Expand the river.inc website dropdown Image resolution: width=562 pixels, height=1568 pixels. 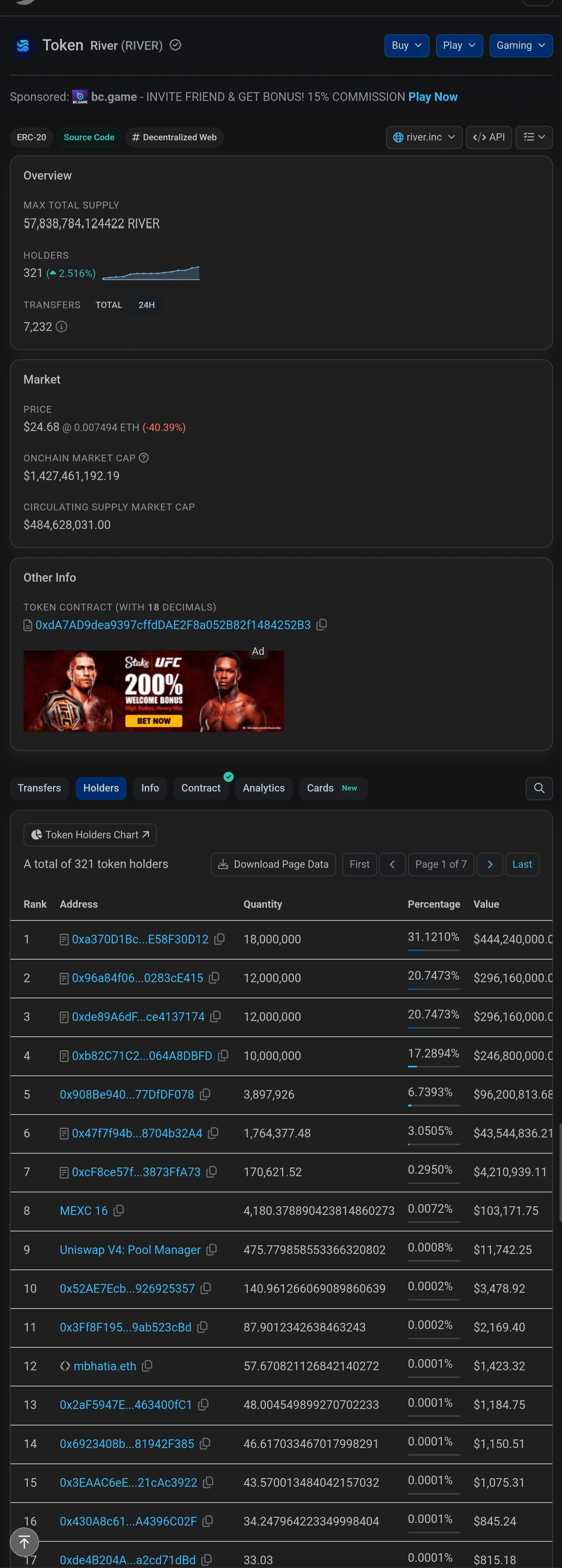pyautogui.click(x=424, y=138)
